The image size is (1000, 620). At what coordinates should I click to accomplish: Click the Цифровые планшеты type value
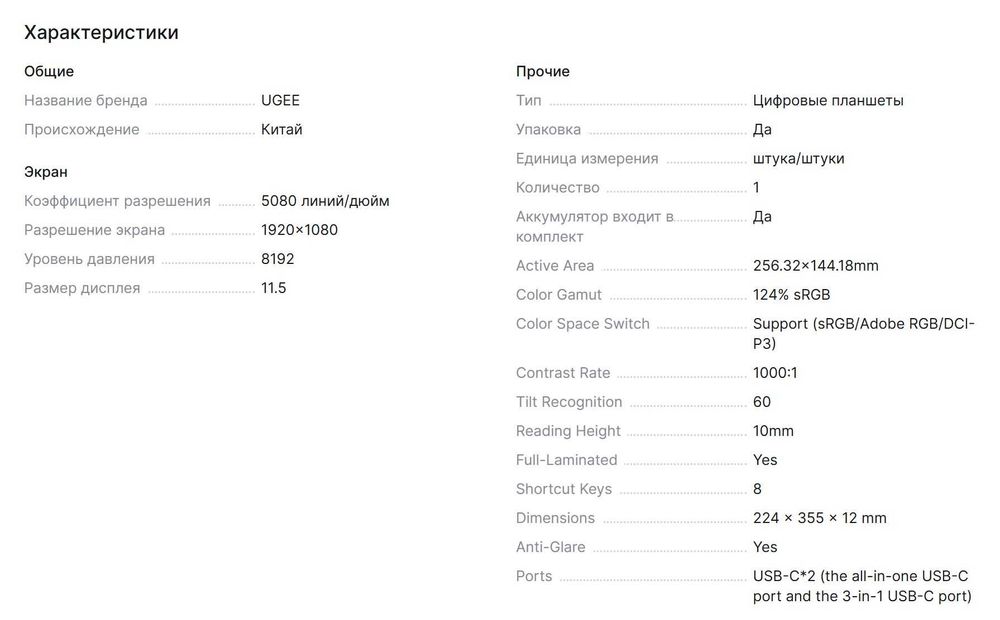[x=828, y=100]
